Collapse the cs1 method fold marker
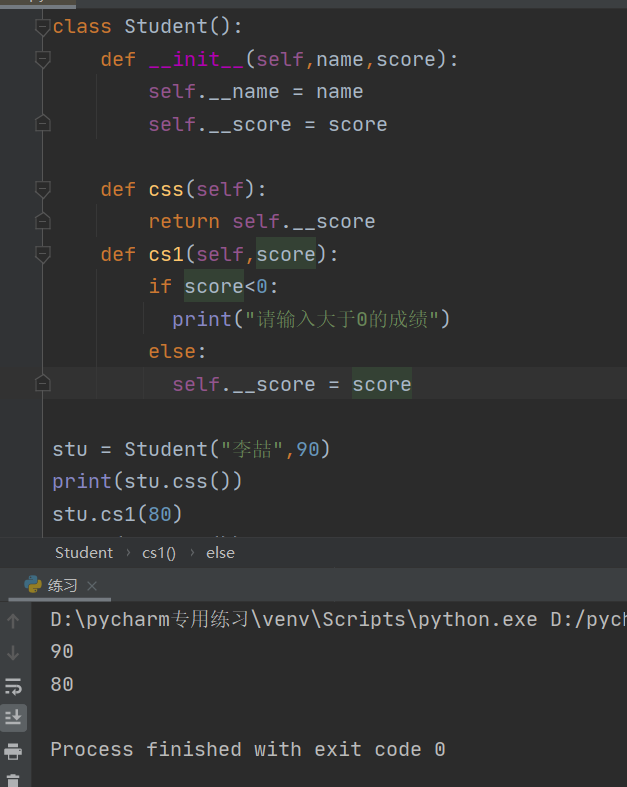The width and height of the screenshot is (627, 787). 42,254
